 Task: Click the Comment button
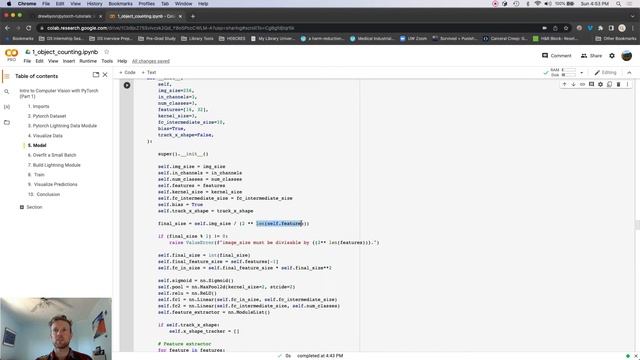coord(556,56)
